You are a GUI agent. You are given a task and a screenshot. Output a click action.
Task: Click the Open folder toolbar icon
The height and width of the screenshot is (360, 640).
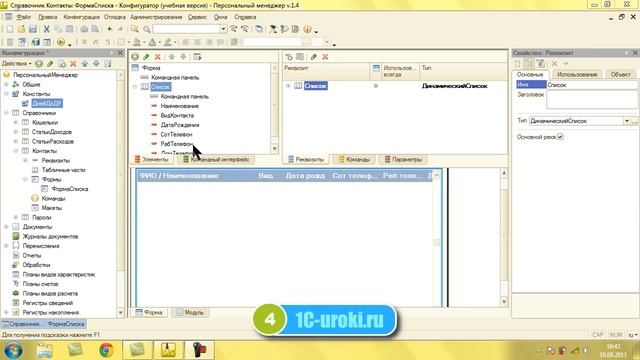pyautogui.click(x=21, y=29)
